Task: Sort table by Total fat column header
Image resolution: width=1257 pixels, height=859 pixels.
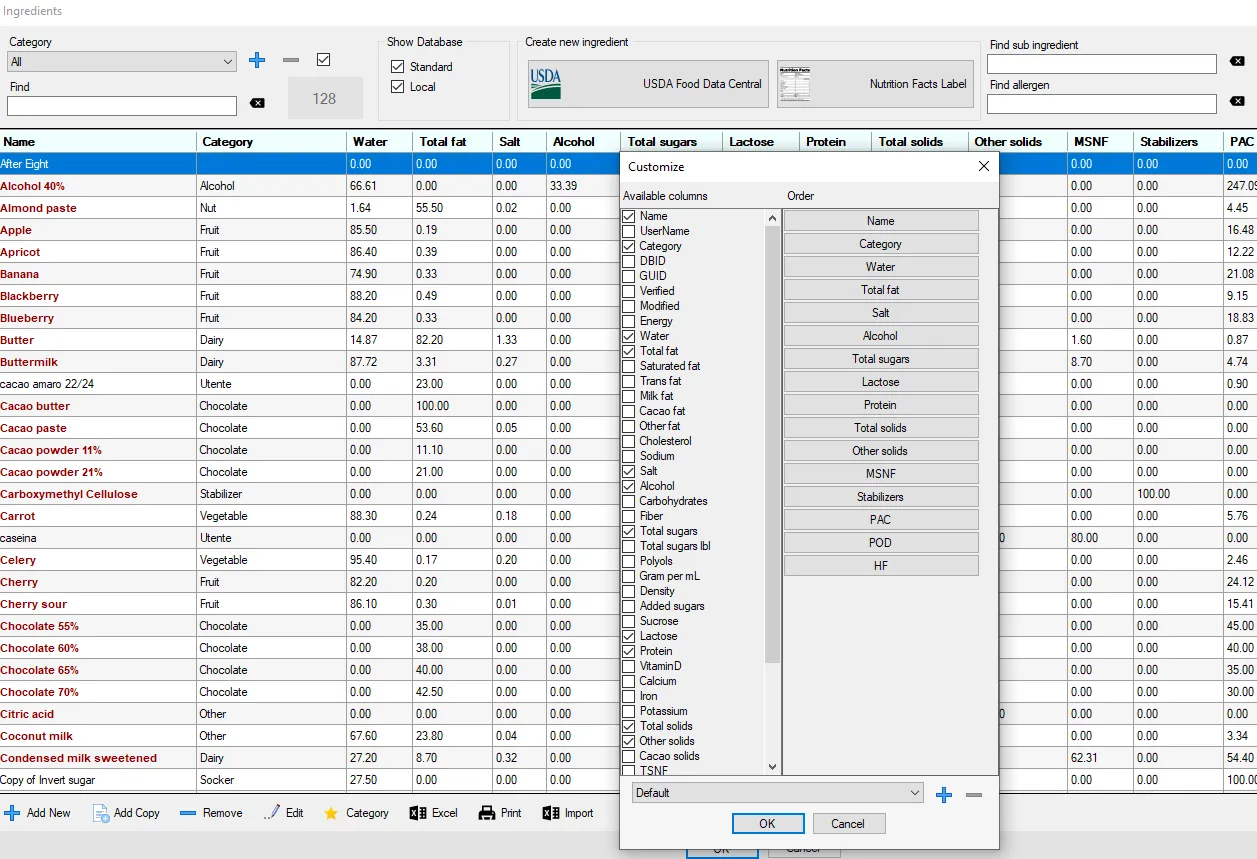Action: 452,142
